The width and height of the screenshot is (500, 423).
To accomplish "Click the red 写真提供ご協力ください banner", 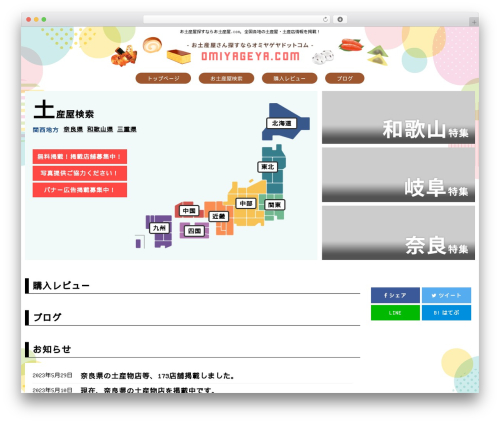I will coord(80,173).
